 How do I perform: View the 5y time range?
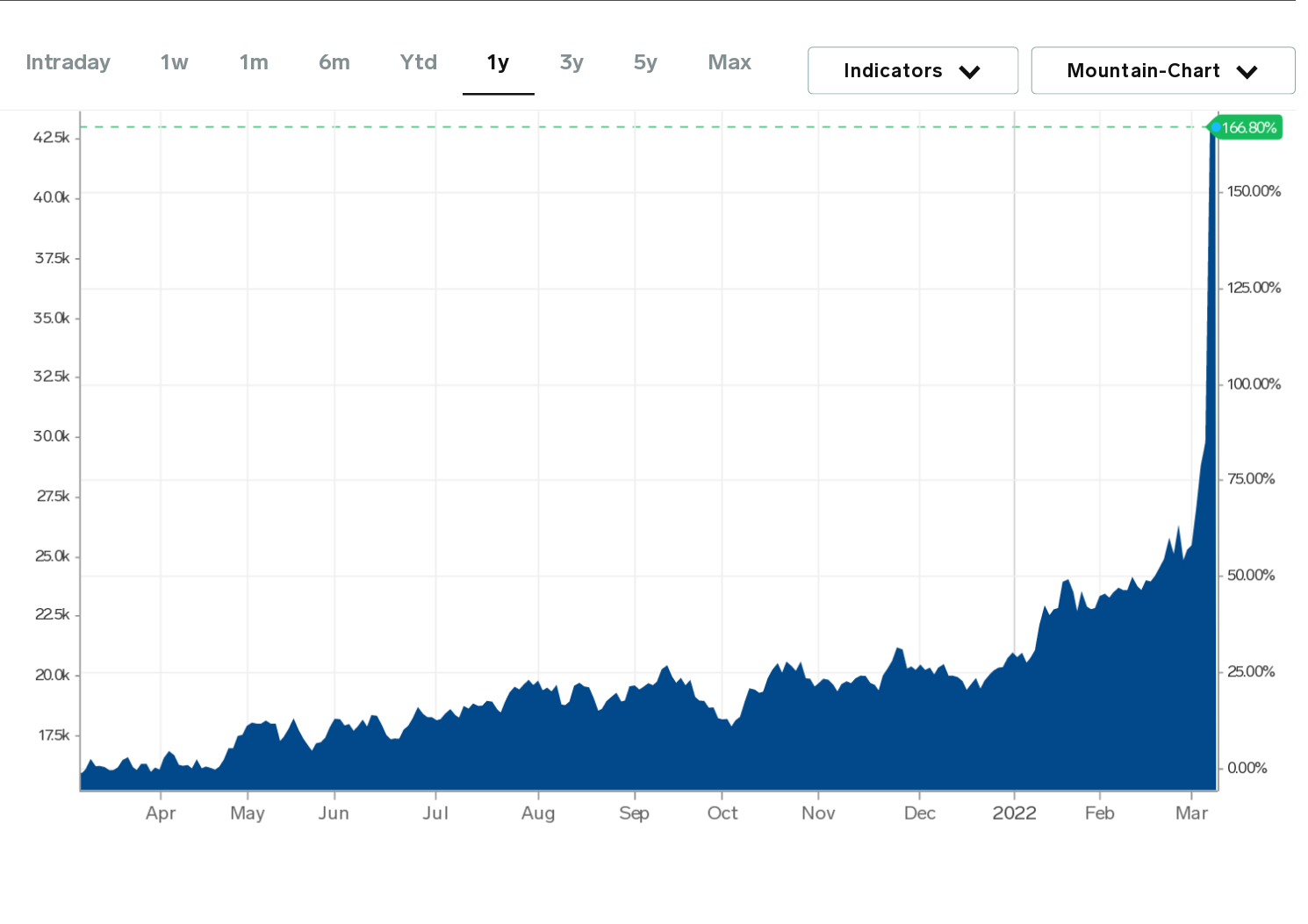[645, 62]
